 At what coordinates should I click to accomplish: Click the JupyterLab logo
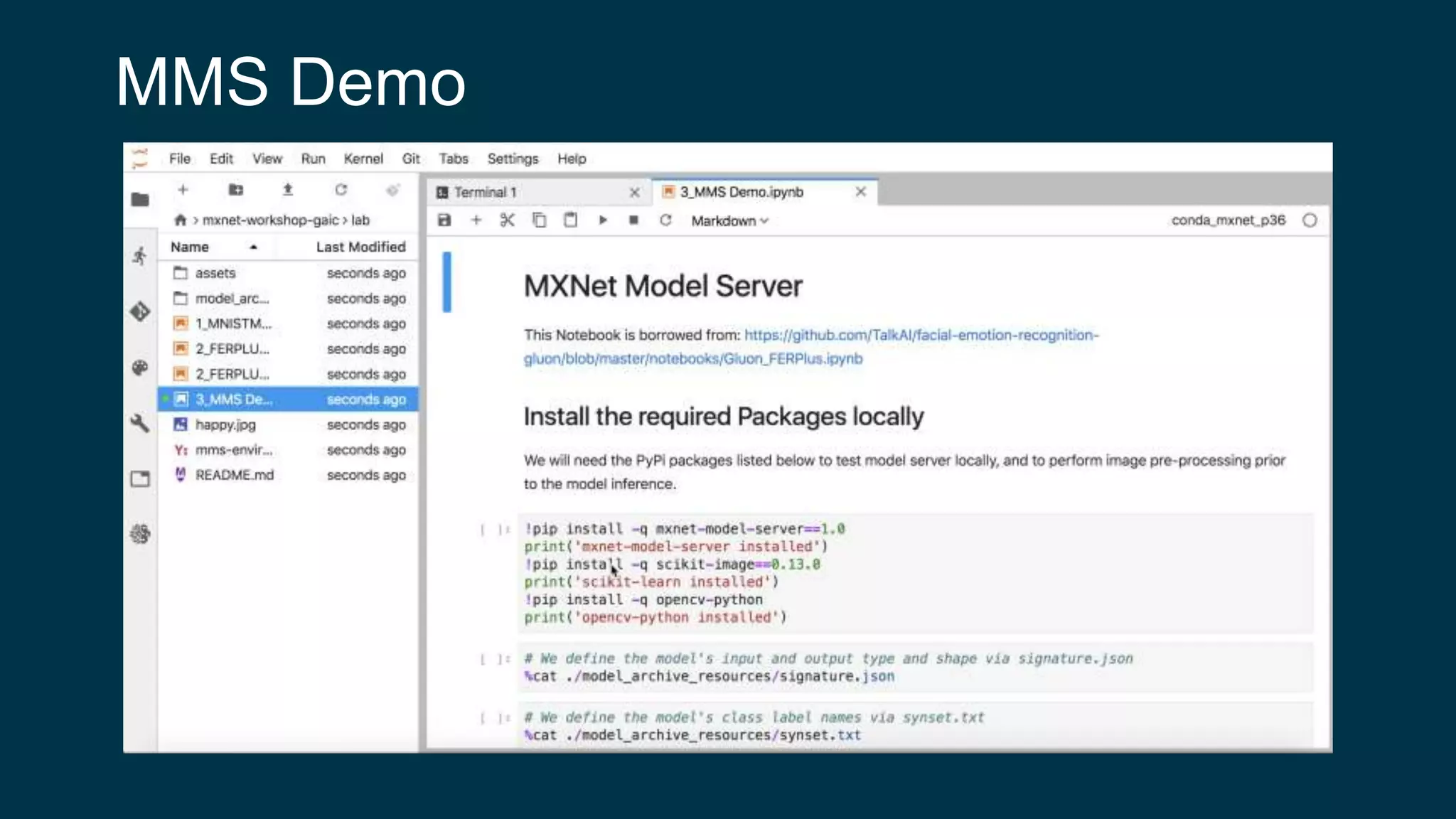coord(140,159)
